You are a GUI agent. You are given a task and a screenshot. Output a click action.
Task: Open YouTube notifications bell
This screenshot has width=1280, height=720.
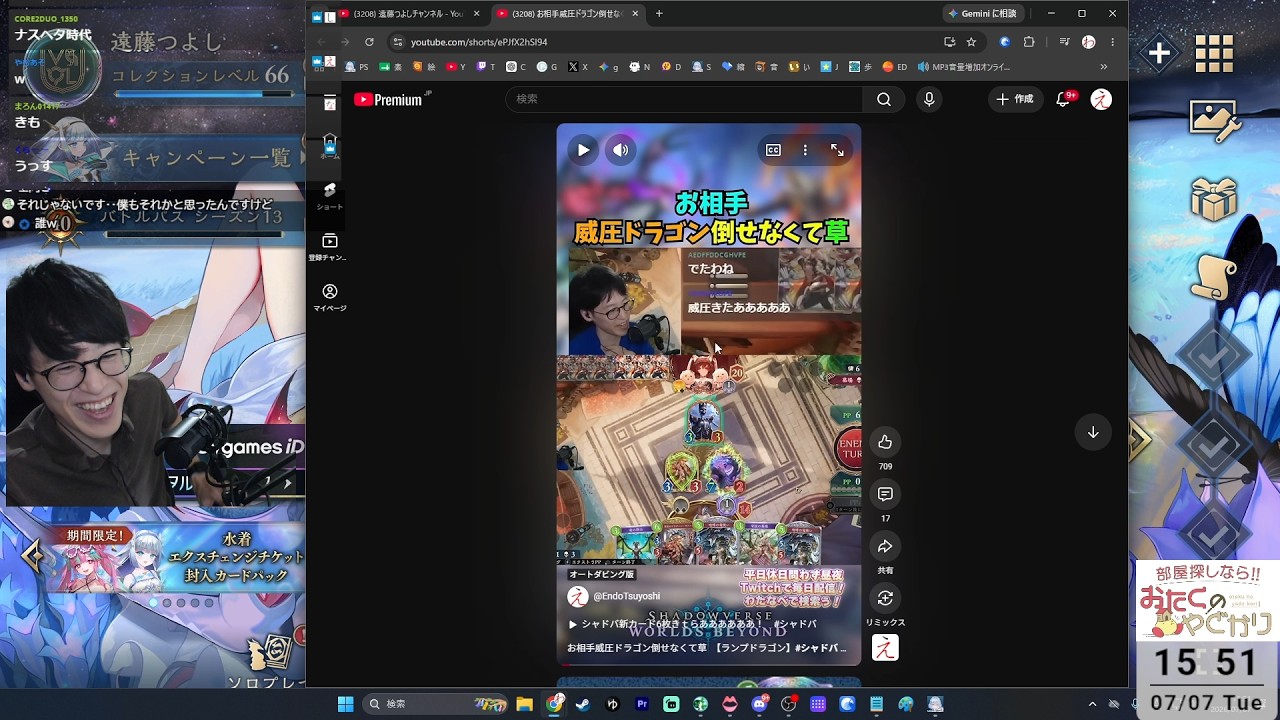pyautogui.click(x=1064, y=99)
